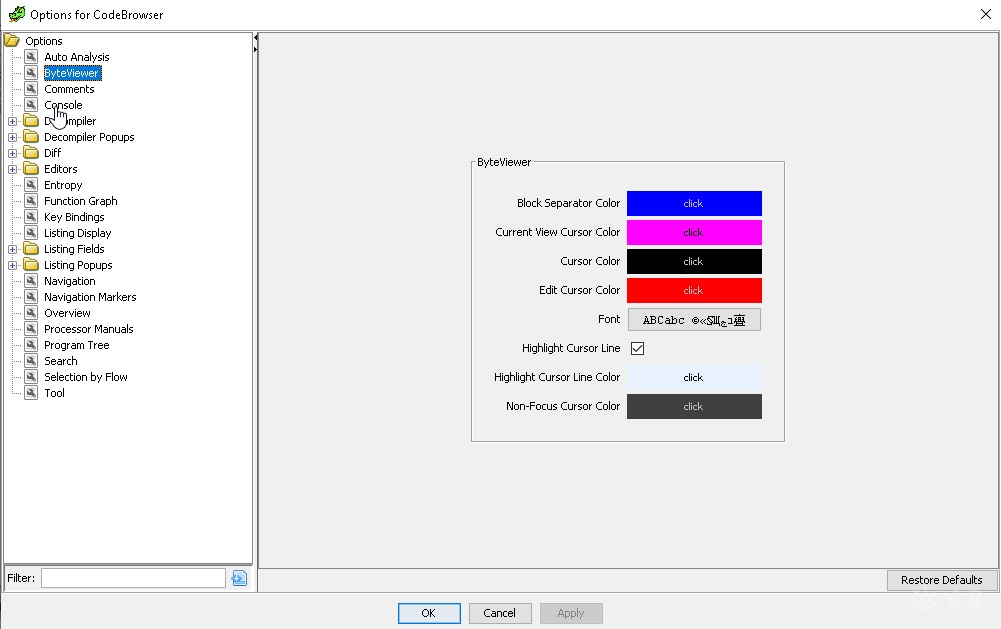Click the root Options folder icon
Image resolution: width=1001 pixels, height=629 pixels.
(x=11, y=40)
